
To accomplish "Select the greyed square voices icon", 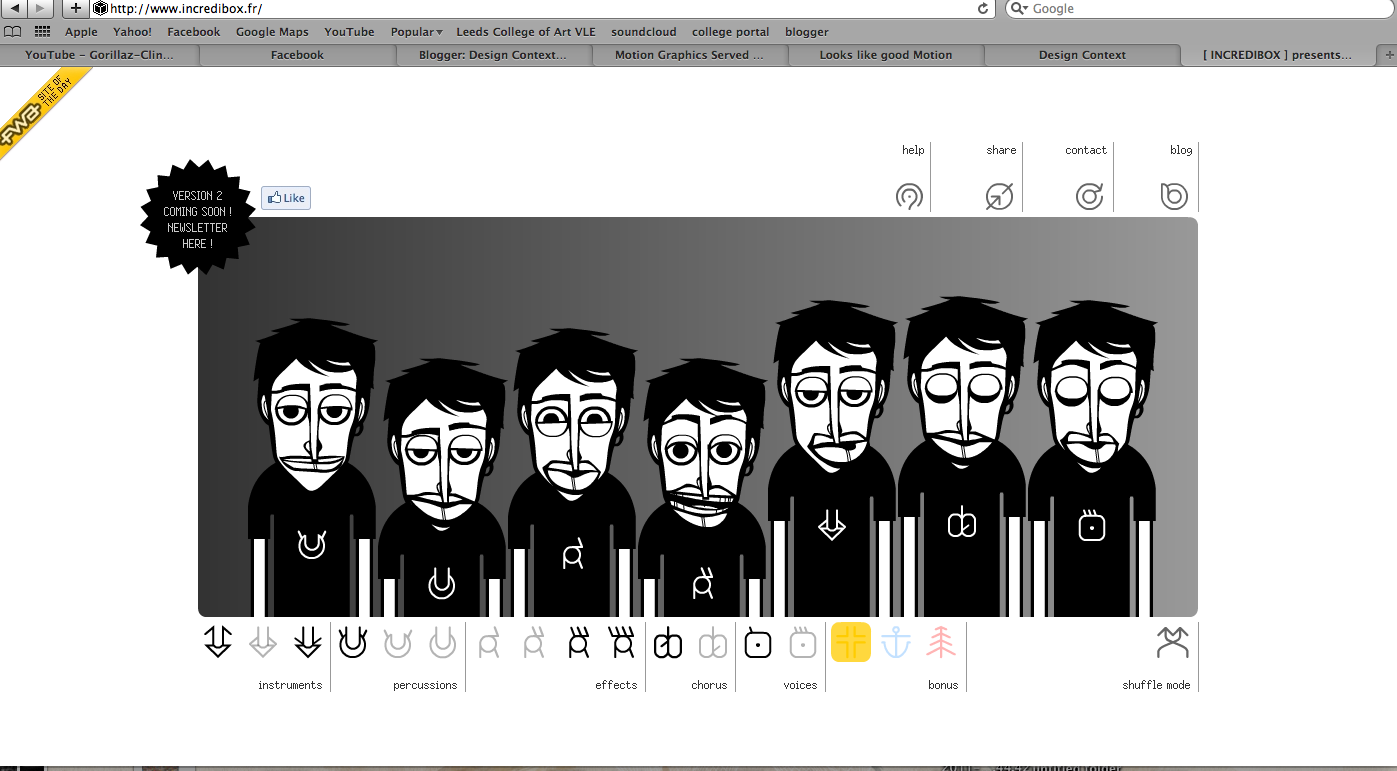I will (803, 643).
